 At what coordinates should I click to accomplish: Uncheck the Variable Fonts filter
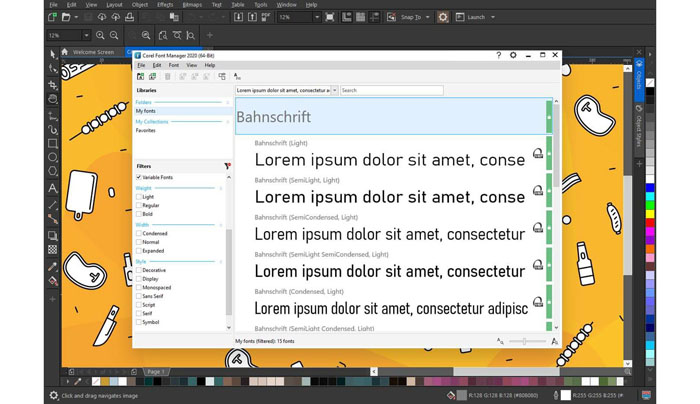pos(139,177)
